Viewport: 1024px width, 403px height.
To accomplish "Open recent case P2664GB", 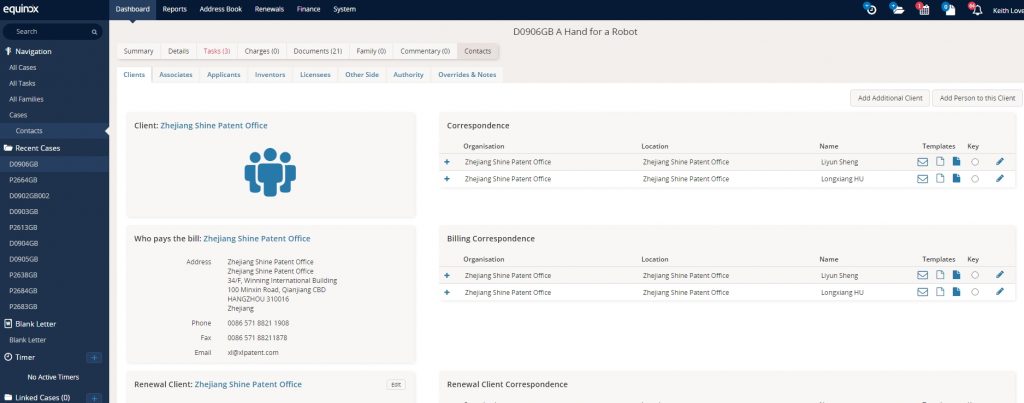I will (x=24, y=180).
